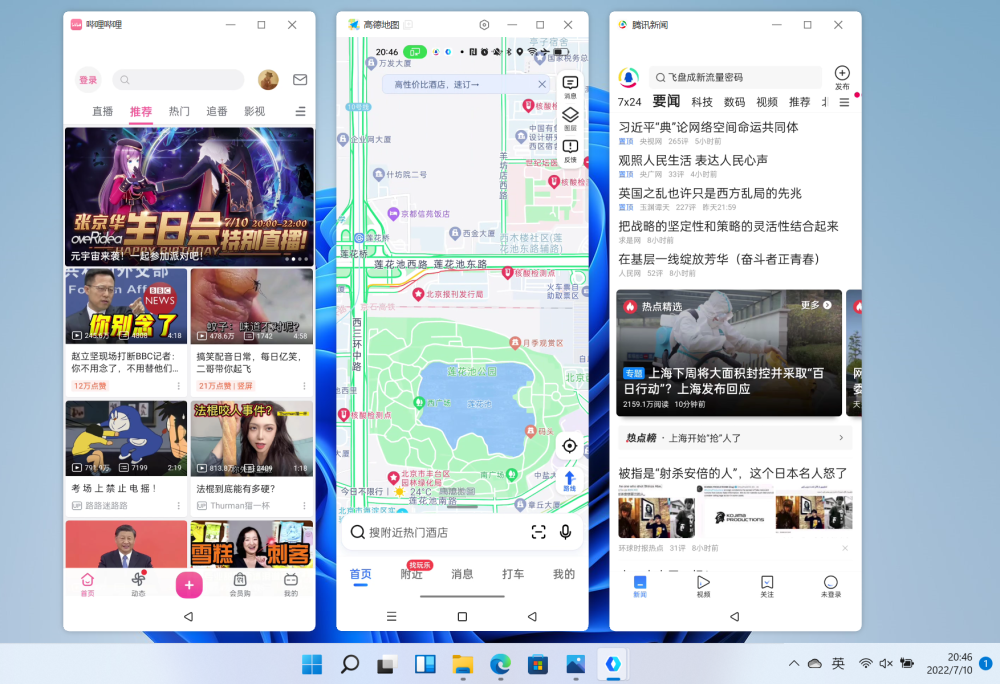Open Tencent News 视频 bottom icon
1000x684 pixels.
point(703,586)
